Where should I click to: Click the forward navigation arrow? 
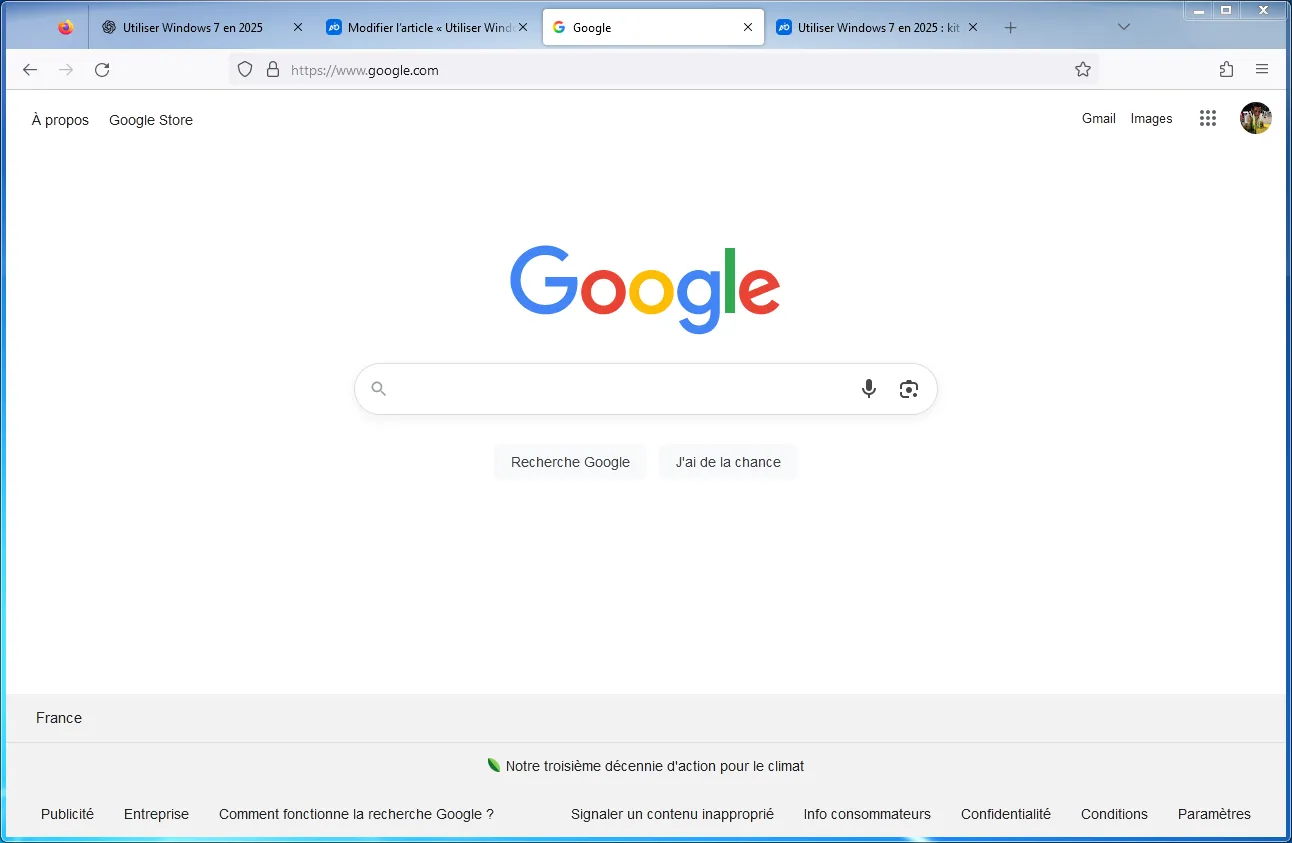click(x=66, y=70)
